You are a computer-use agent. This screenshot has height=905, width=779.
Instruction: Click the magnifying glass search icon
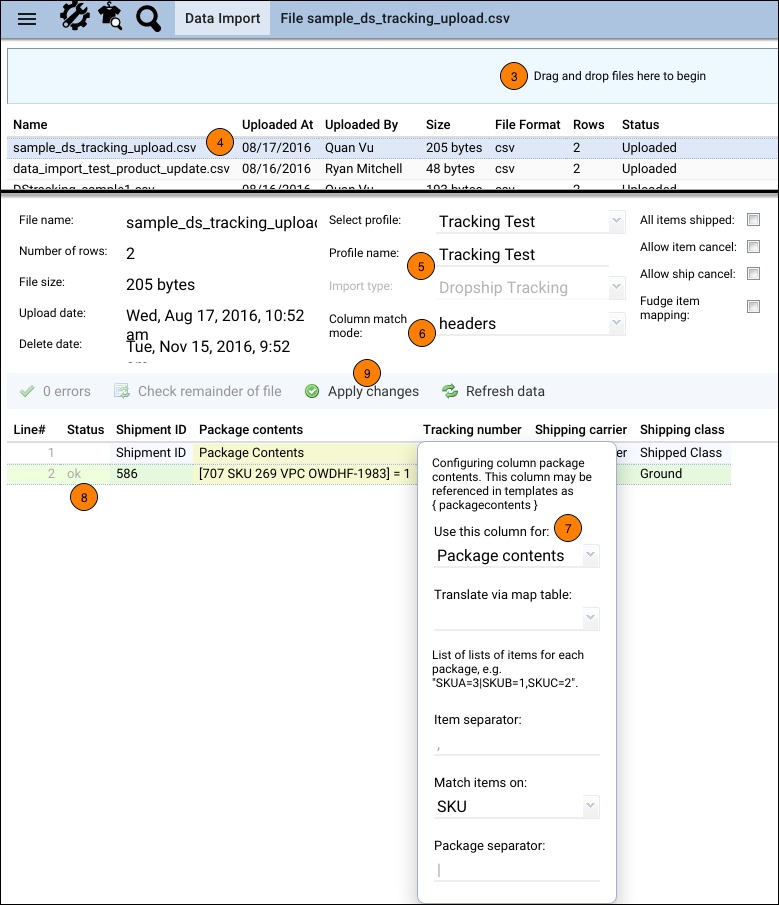148,18
